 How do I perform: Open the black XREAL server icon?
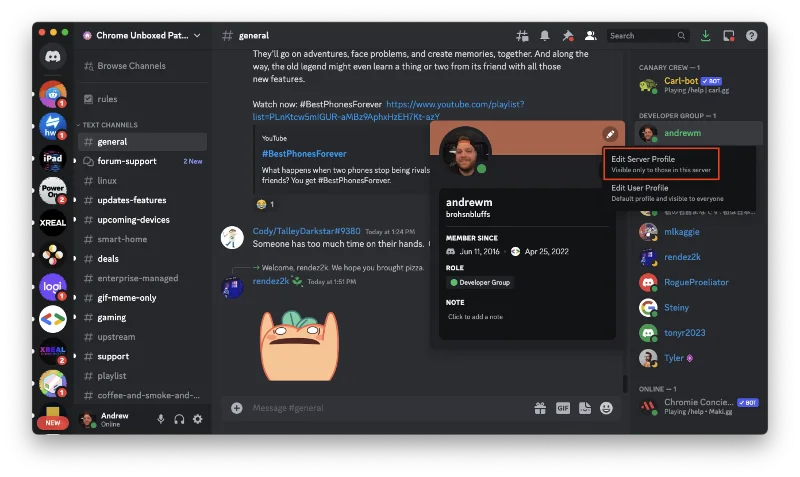[x=53, y=223]
